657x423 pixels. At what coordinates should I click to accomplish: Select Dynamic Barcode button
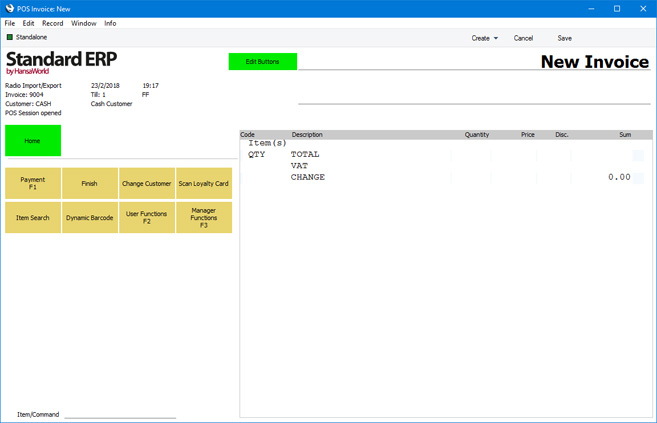coord(90,218)
